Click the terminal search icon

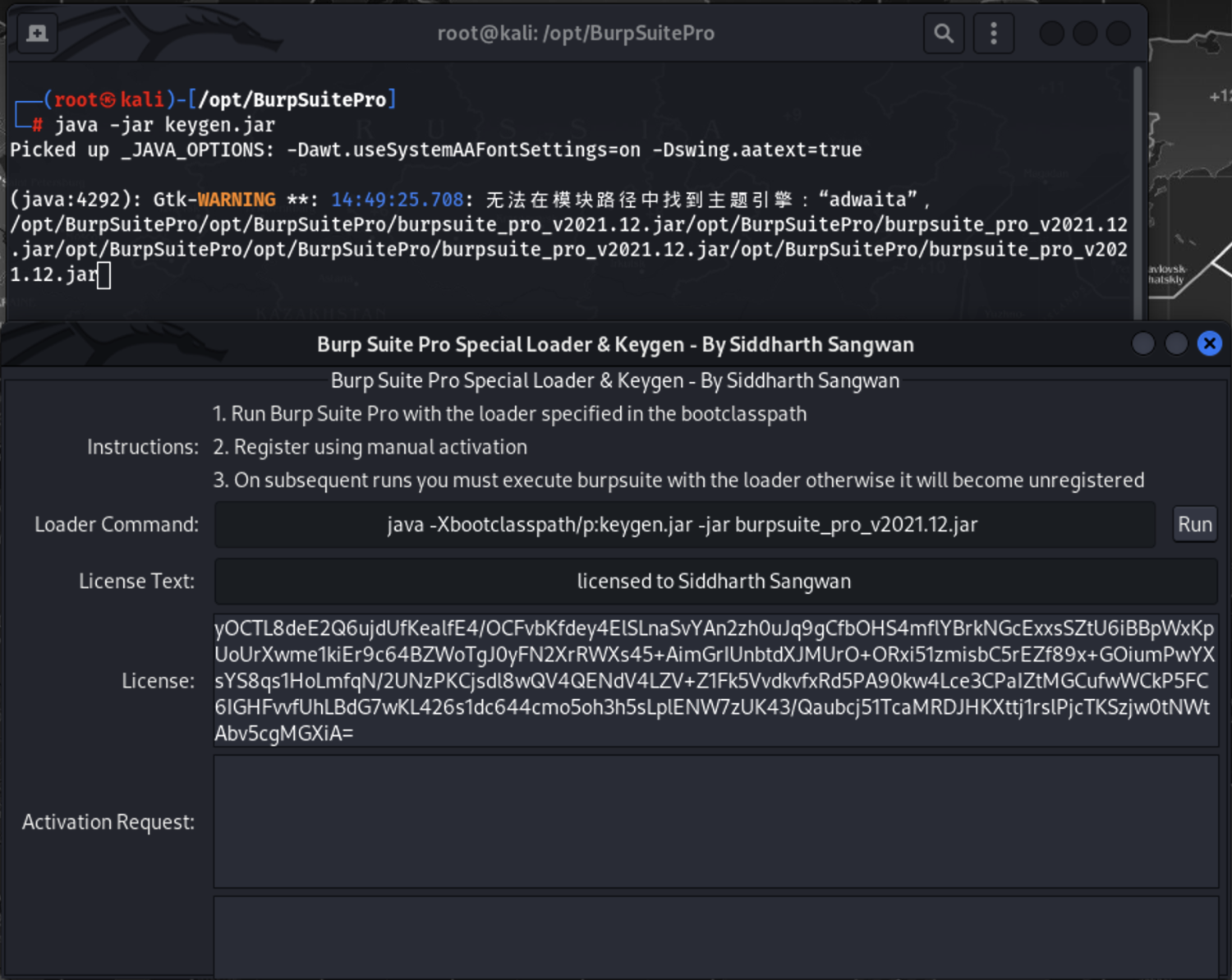(x=944, y=34)
